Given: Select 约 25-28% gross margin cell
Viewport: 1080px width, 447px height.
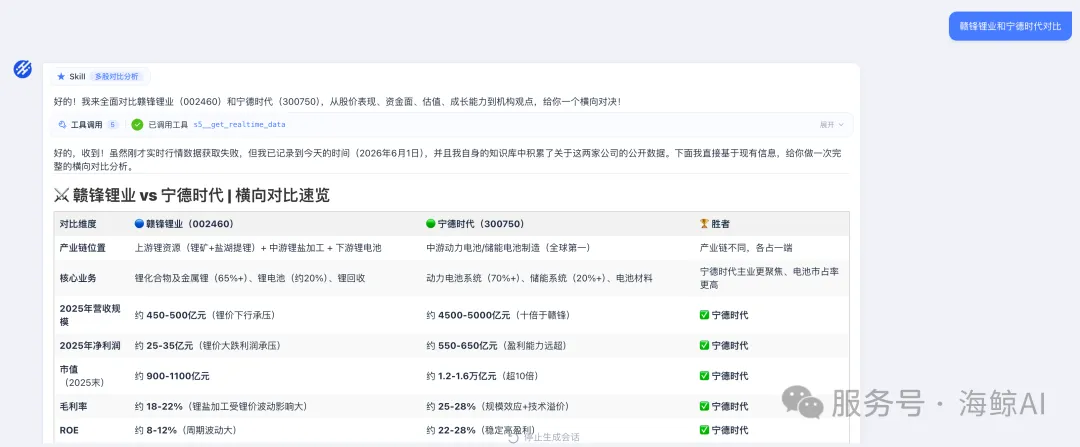Looking at the screenshot, I should (x=498, y=406).
